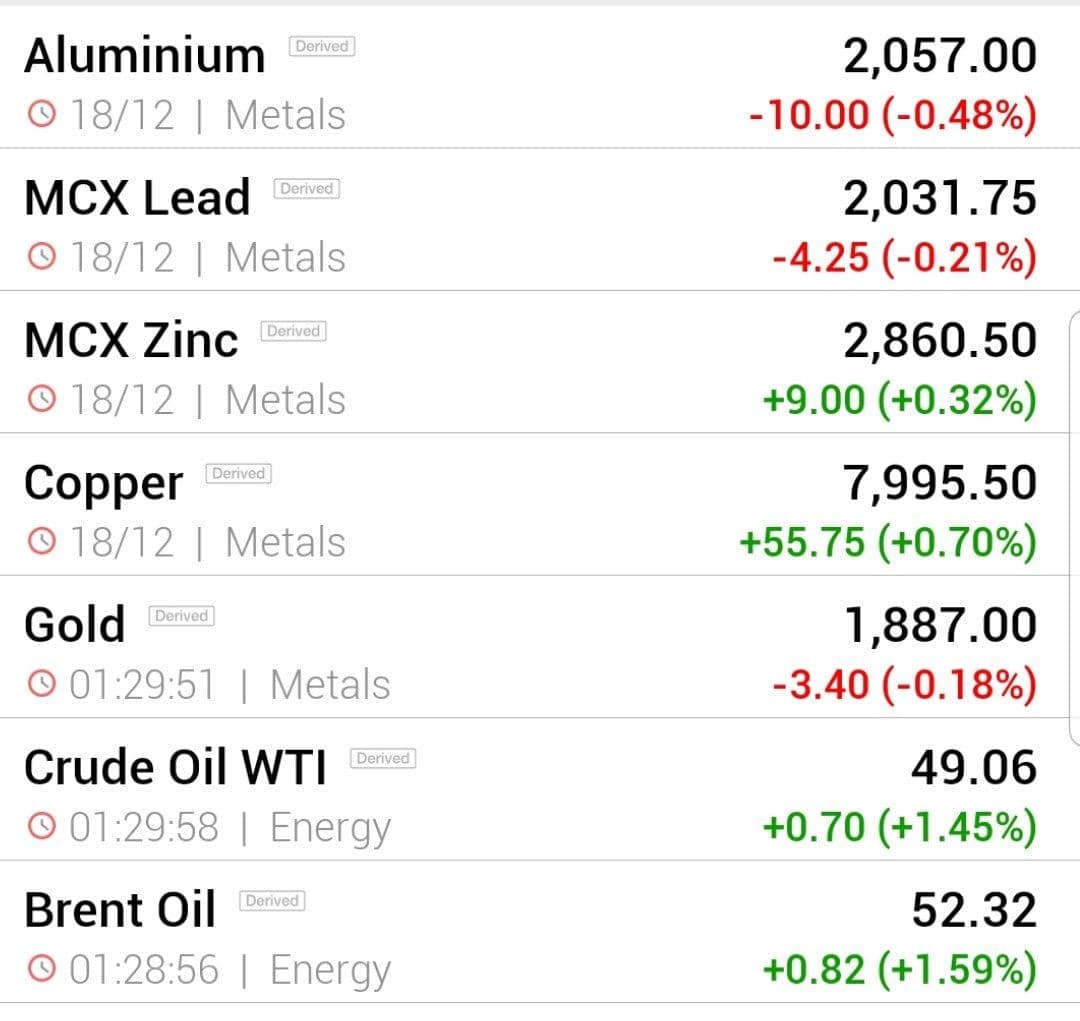Open the MCX Lead commodity entry

pos(540,220)
